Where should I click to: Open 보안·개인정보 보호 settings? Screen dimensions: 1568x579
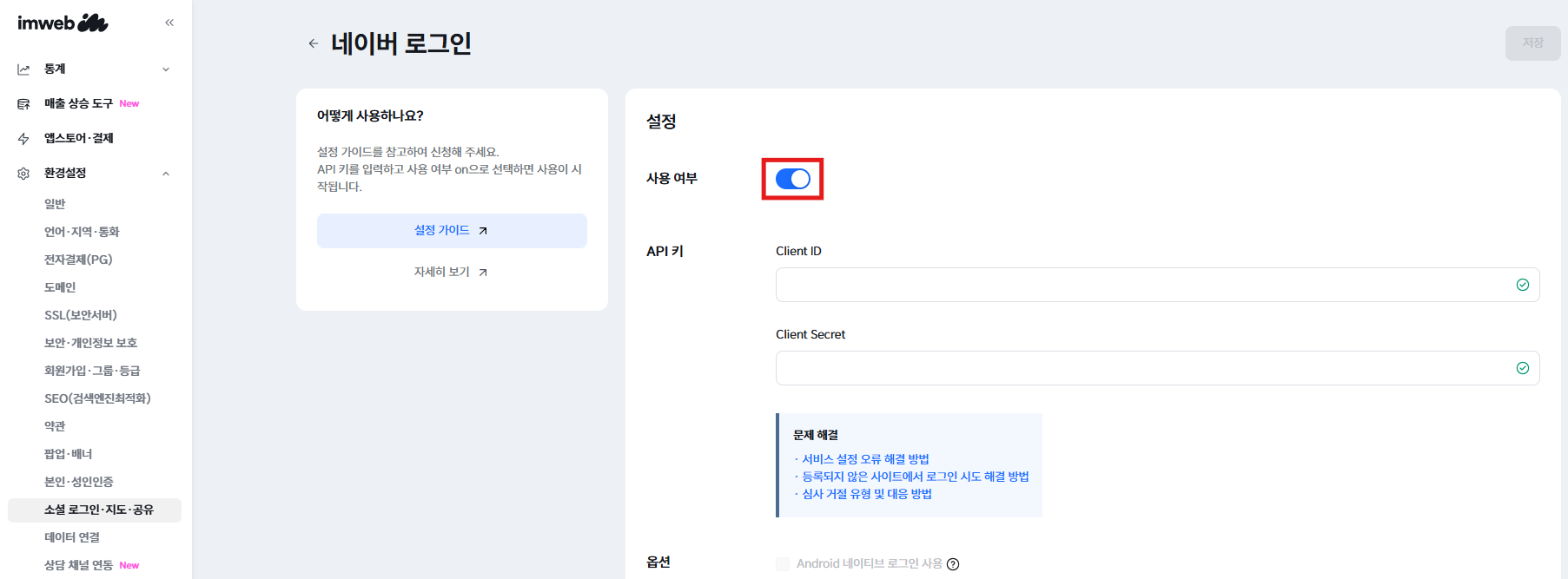click(91, 343)
